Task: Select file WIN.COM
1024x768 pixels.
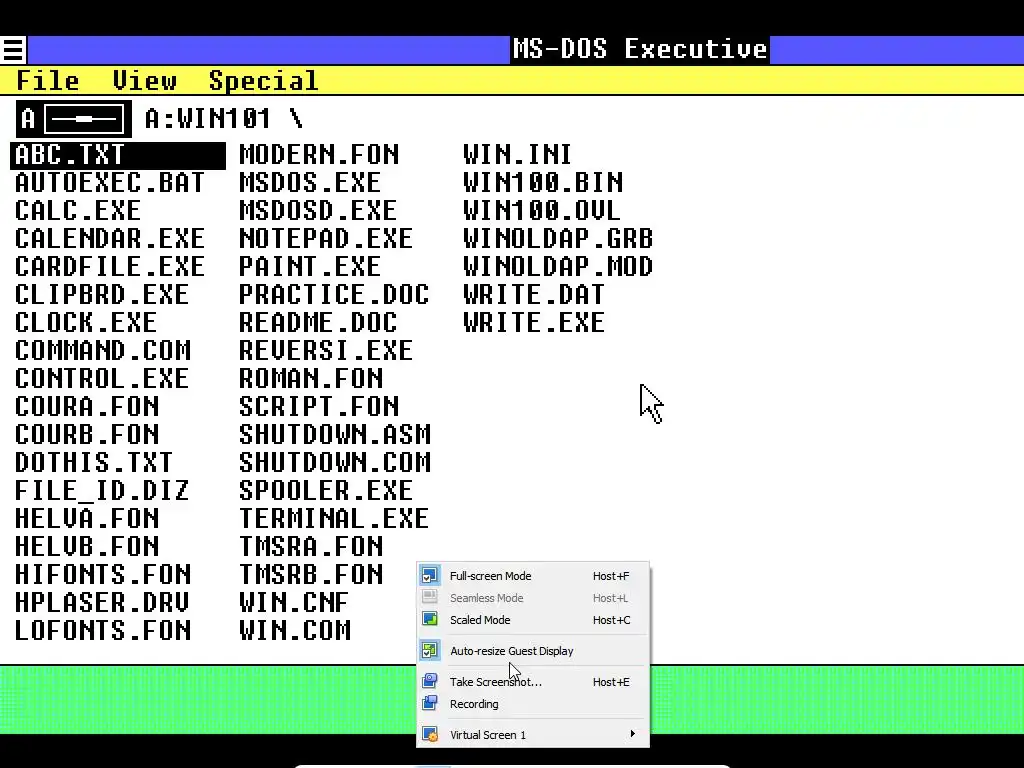Action: point(295,632)
